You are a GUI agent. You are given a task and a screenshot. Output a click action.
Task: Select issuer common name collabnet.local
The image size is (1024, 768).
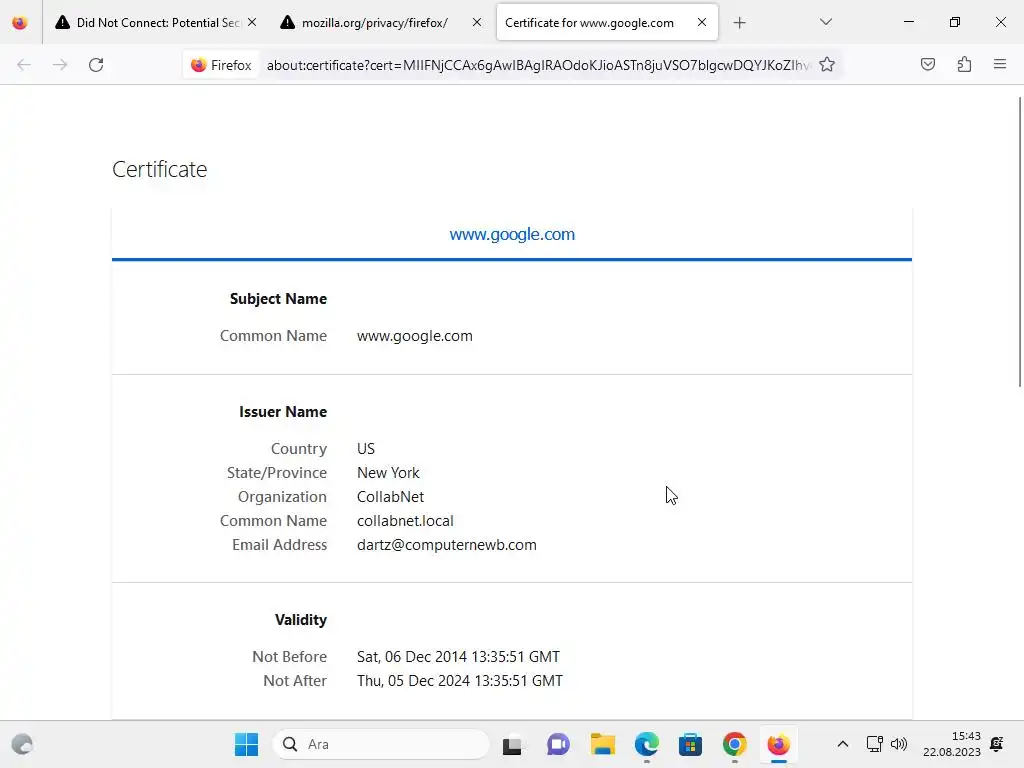[x=405, y=521]
